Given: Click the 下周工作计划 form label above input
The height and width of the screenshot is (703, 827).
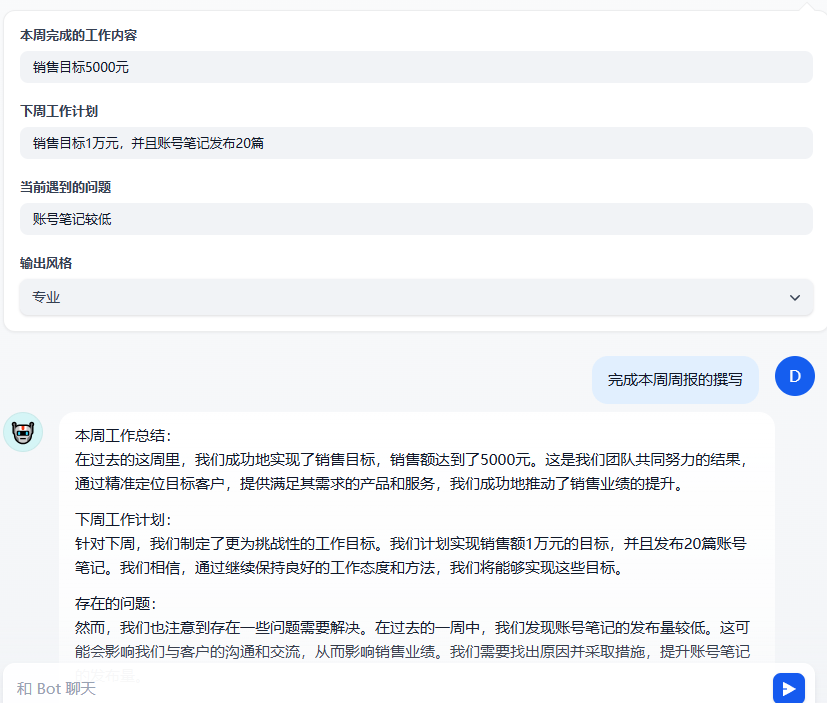Looking at the screenshot, I should (59, 111).
